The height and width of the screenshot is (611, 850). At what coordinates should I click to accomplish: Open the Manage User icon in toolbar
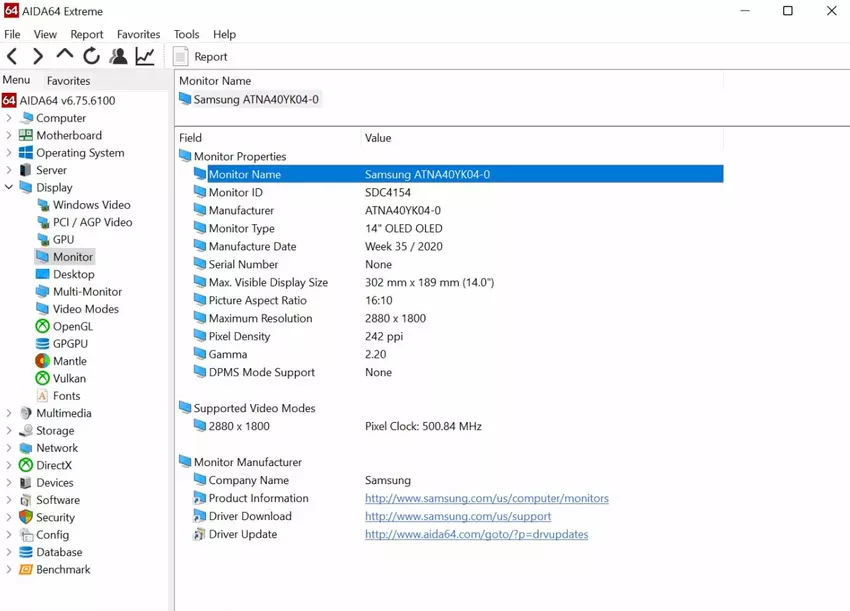point(118,57)
